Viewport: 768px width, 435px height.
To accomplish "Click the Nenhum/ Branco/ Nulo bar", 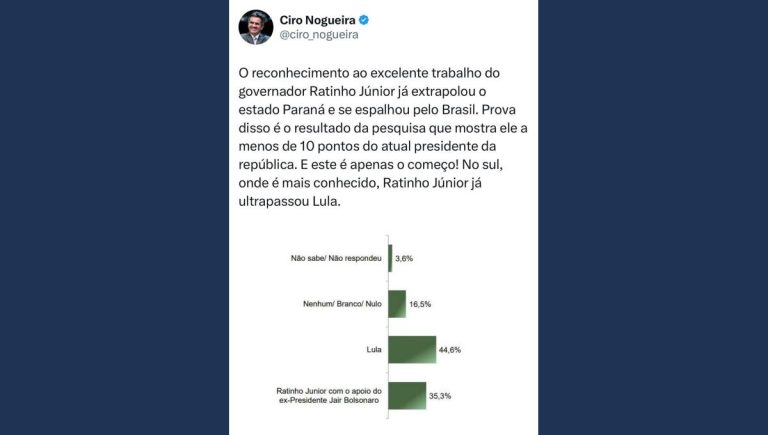I will click(x=397, y=304).
